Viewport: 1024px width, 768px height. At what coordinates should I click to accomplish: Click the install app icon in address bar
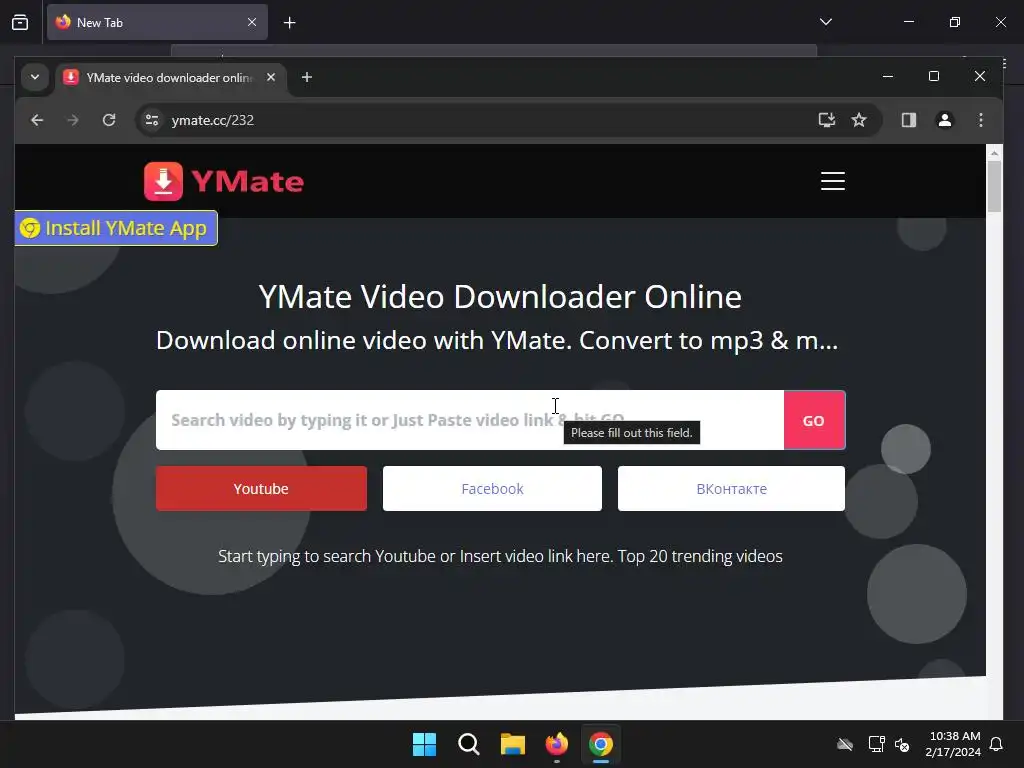pos(827,120)
